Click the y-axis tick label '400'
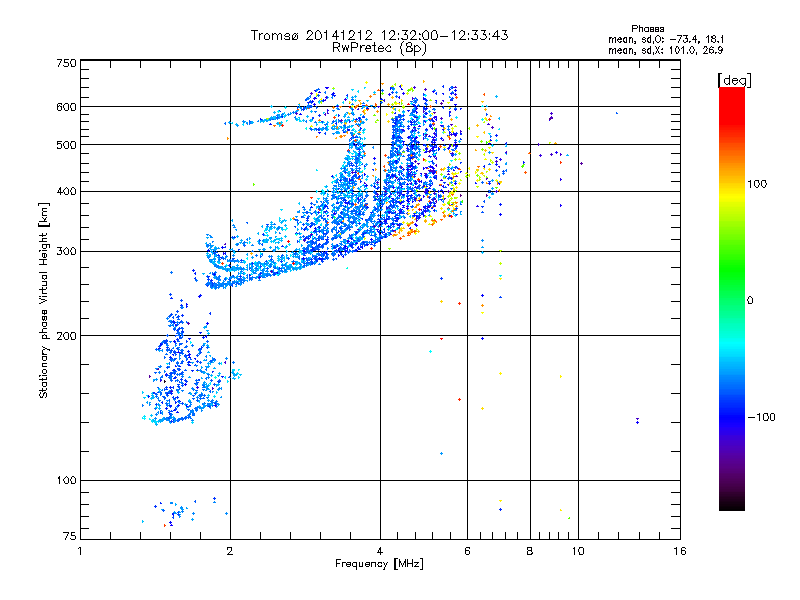Viewport: 800px width, 600px height. coord(67,191)
